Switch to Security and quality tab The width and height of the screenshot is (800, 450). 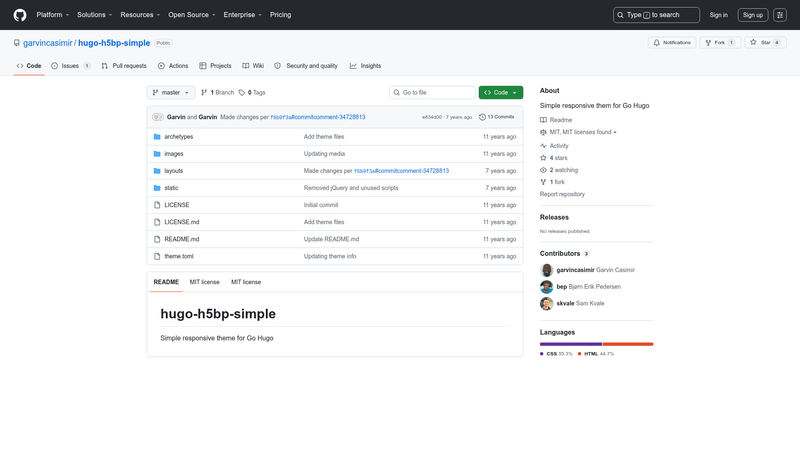(306, 66)
